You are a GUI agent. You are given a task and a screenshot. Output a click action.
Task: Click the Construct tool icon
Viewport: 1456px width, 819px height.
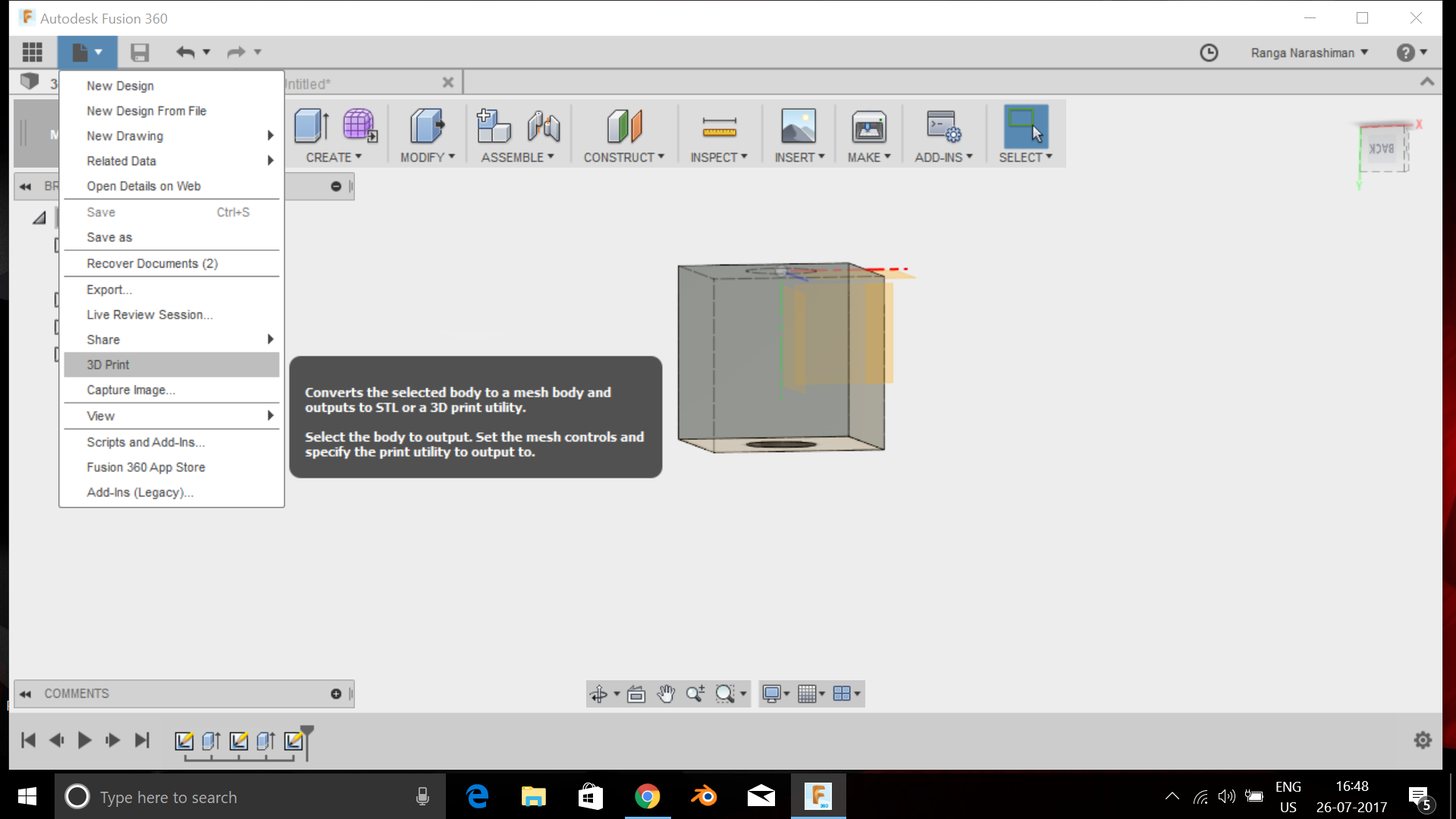click(x=623, y=129)
